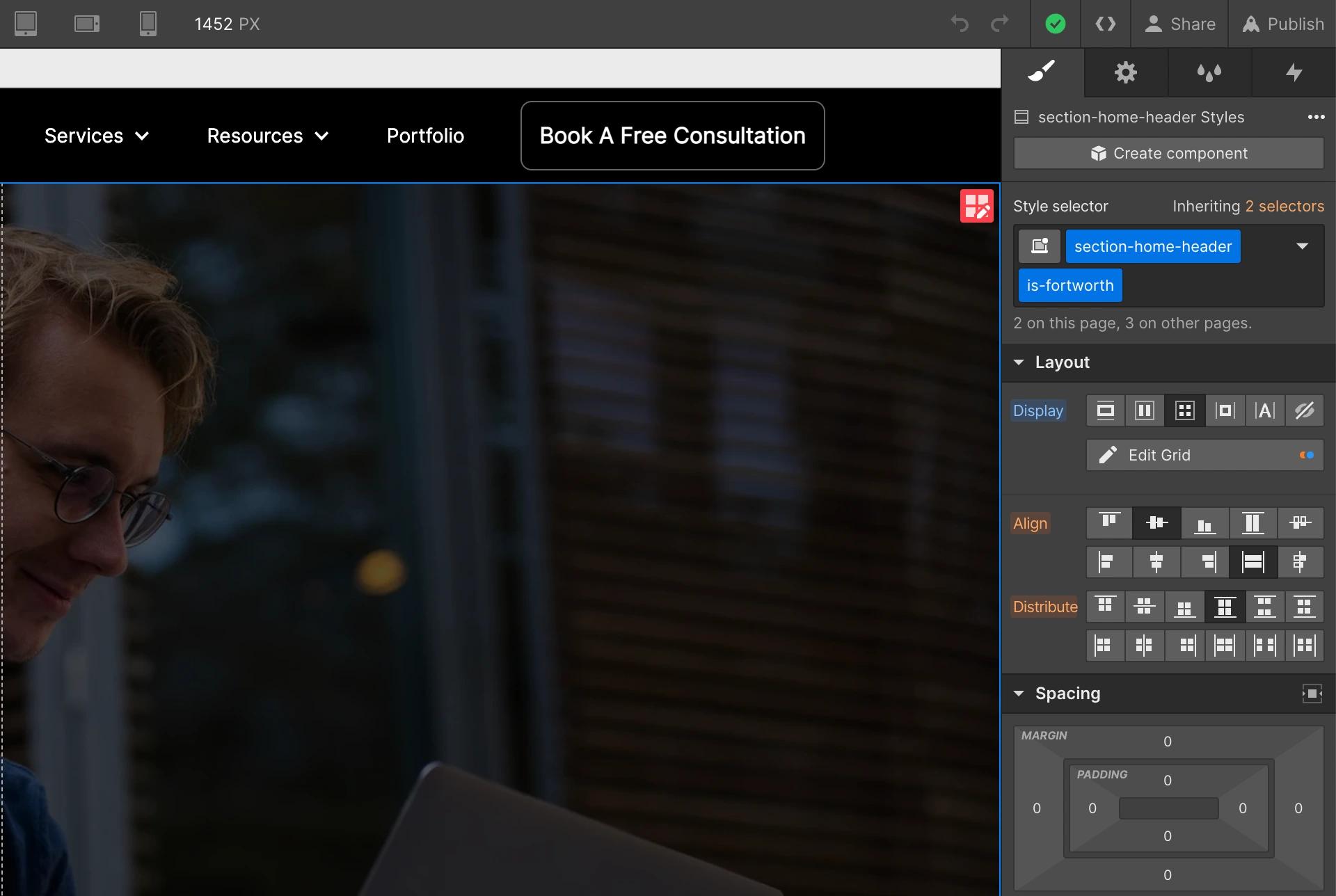Open the Interactions lightning tab

(x=1294, y=72)
